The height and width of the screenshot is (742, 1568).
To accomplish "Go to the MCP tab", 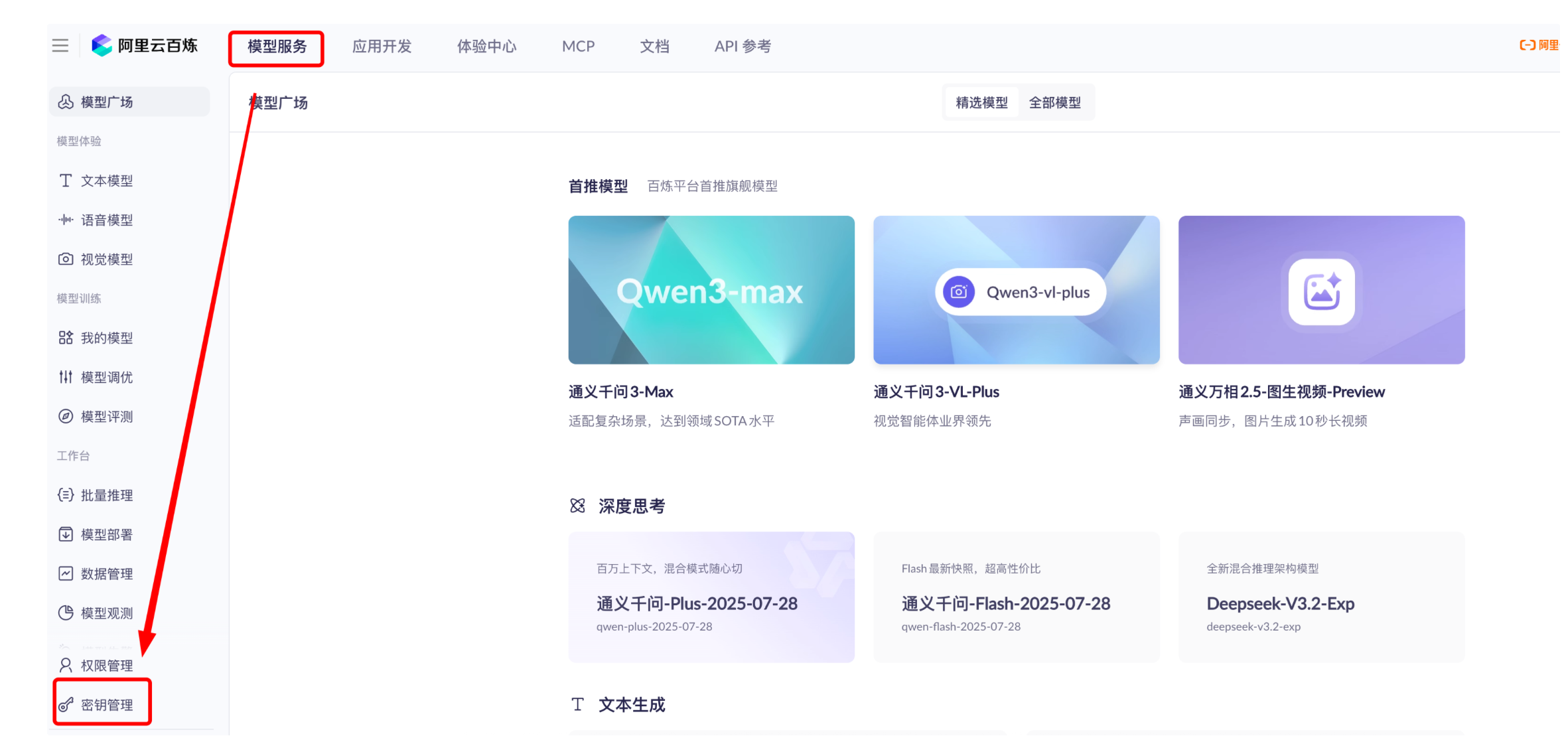I will [x=578, y=46].
